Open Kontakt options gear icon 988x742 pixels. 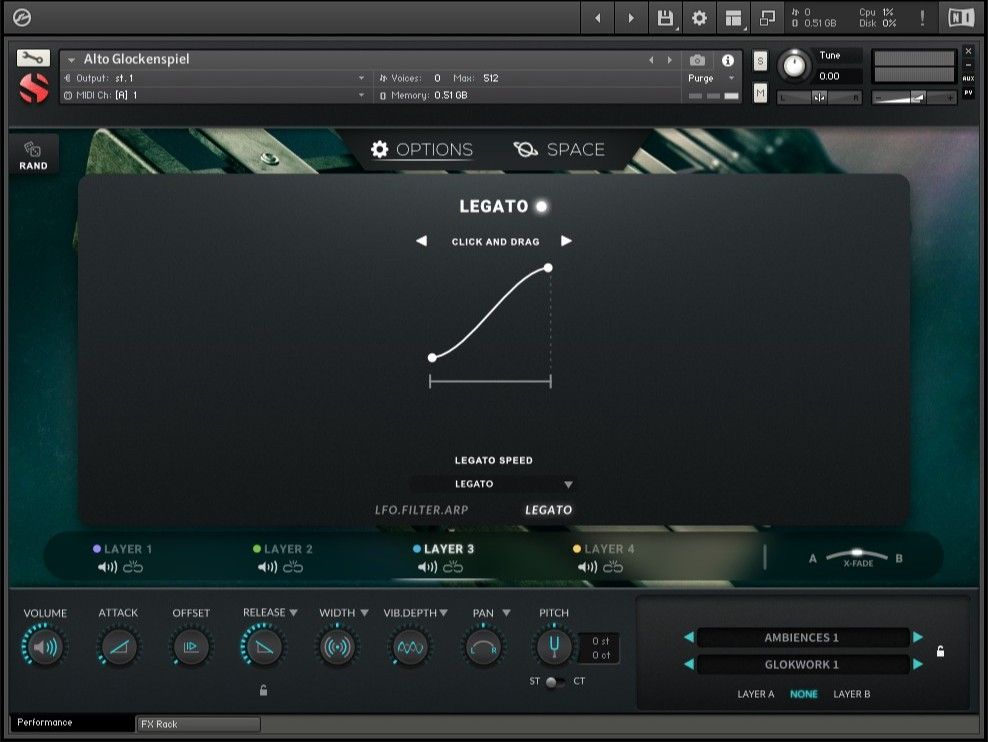(x=697, y=17)
